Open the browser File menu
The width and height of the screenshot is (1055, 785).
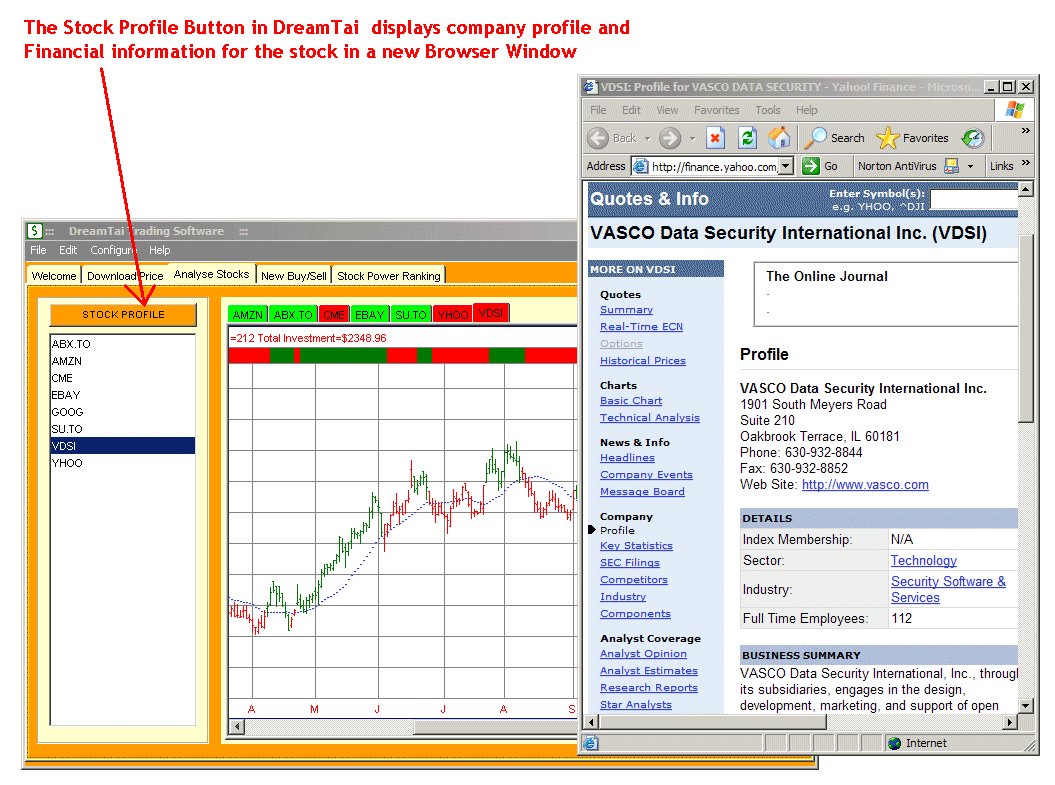[x=598, y=110]
